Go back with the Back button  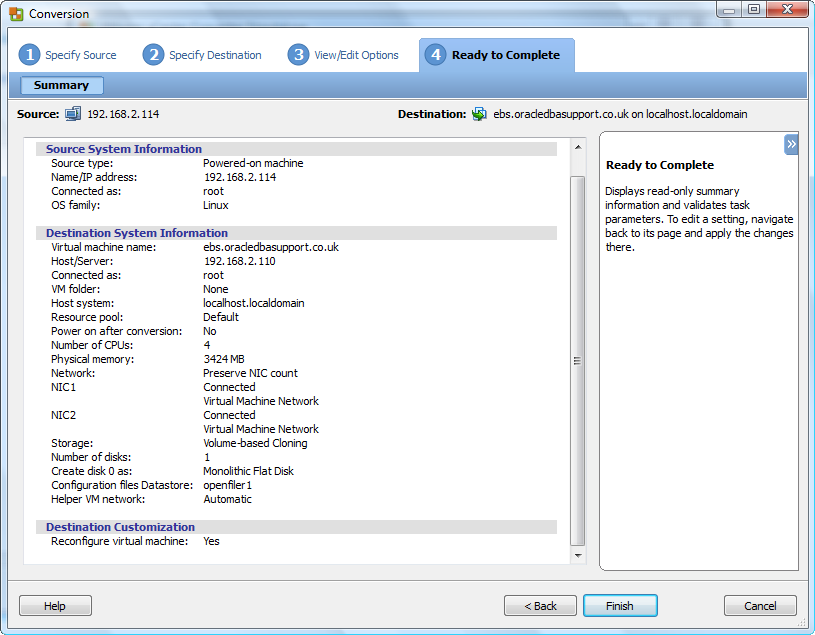tap(540, 606)
